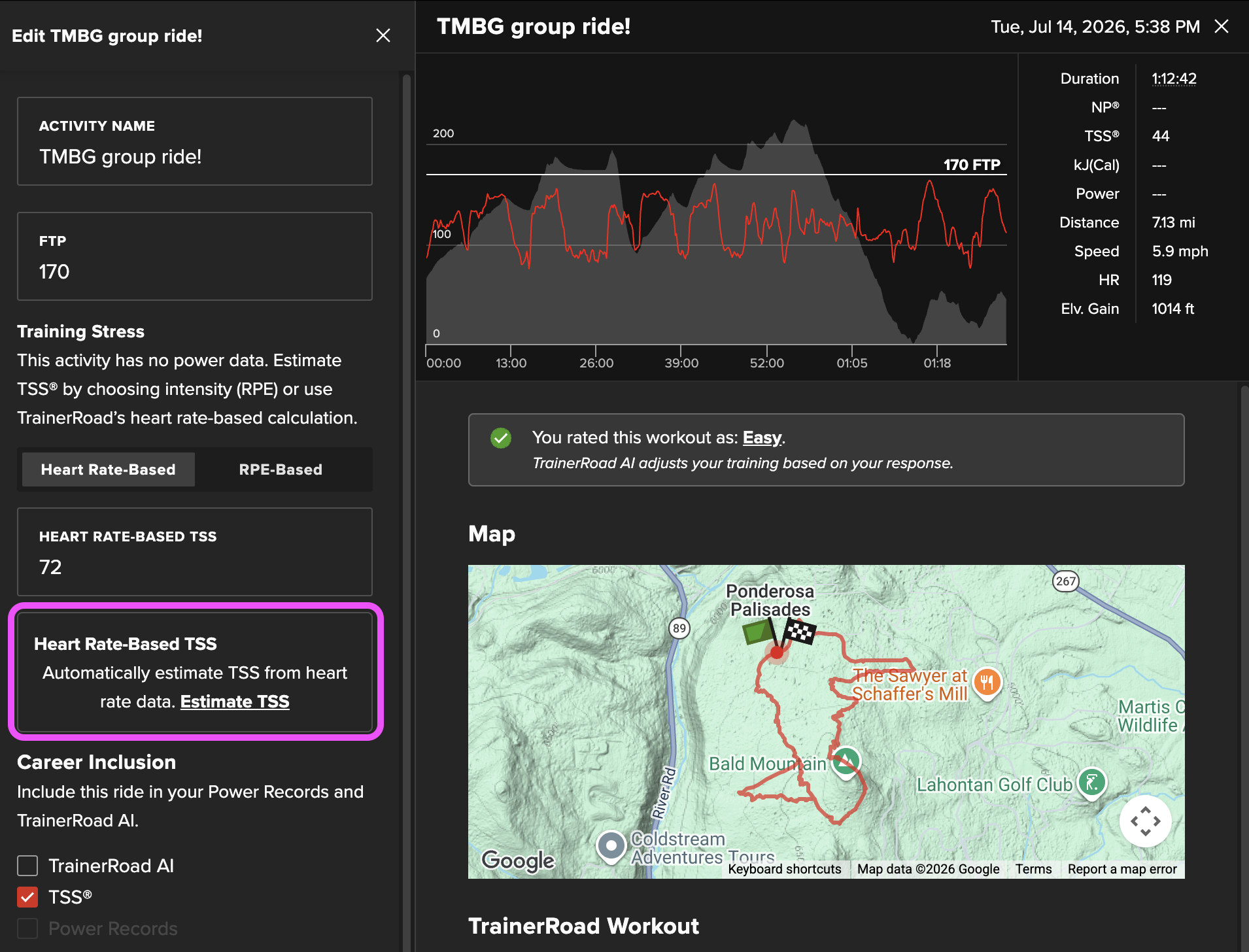Click the Distance value 7.13 mi
Screen dimensions: 1249x952
[x=1174, y=222]
